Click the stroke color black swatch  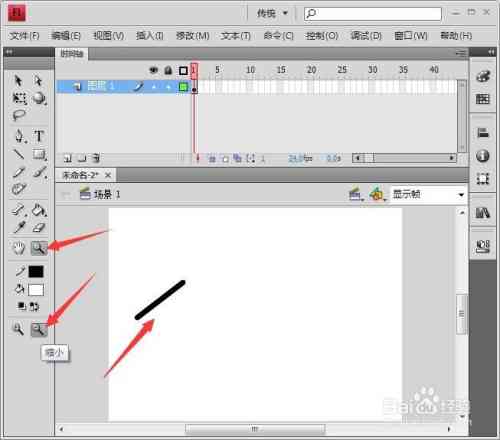point(36,272)
